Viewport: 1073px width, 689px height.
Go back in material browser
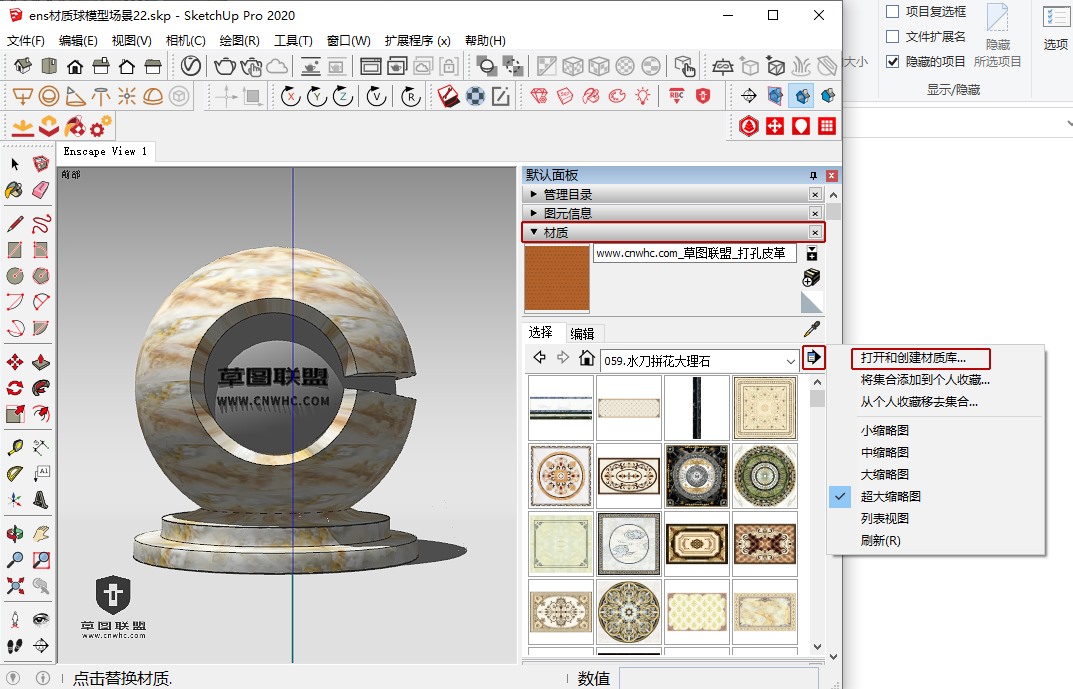[540, 357]
